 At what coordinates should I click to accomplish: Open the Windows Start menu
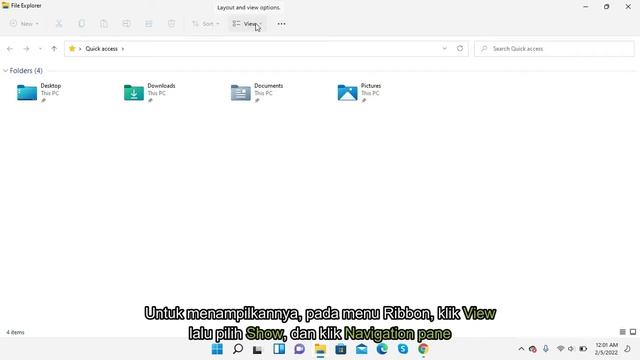pyautogui.click(x=217, y=349)
